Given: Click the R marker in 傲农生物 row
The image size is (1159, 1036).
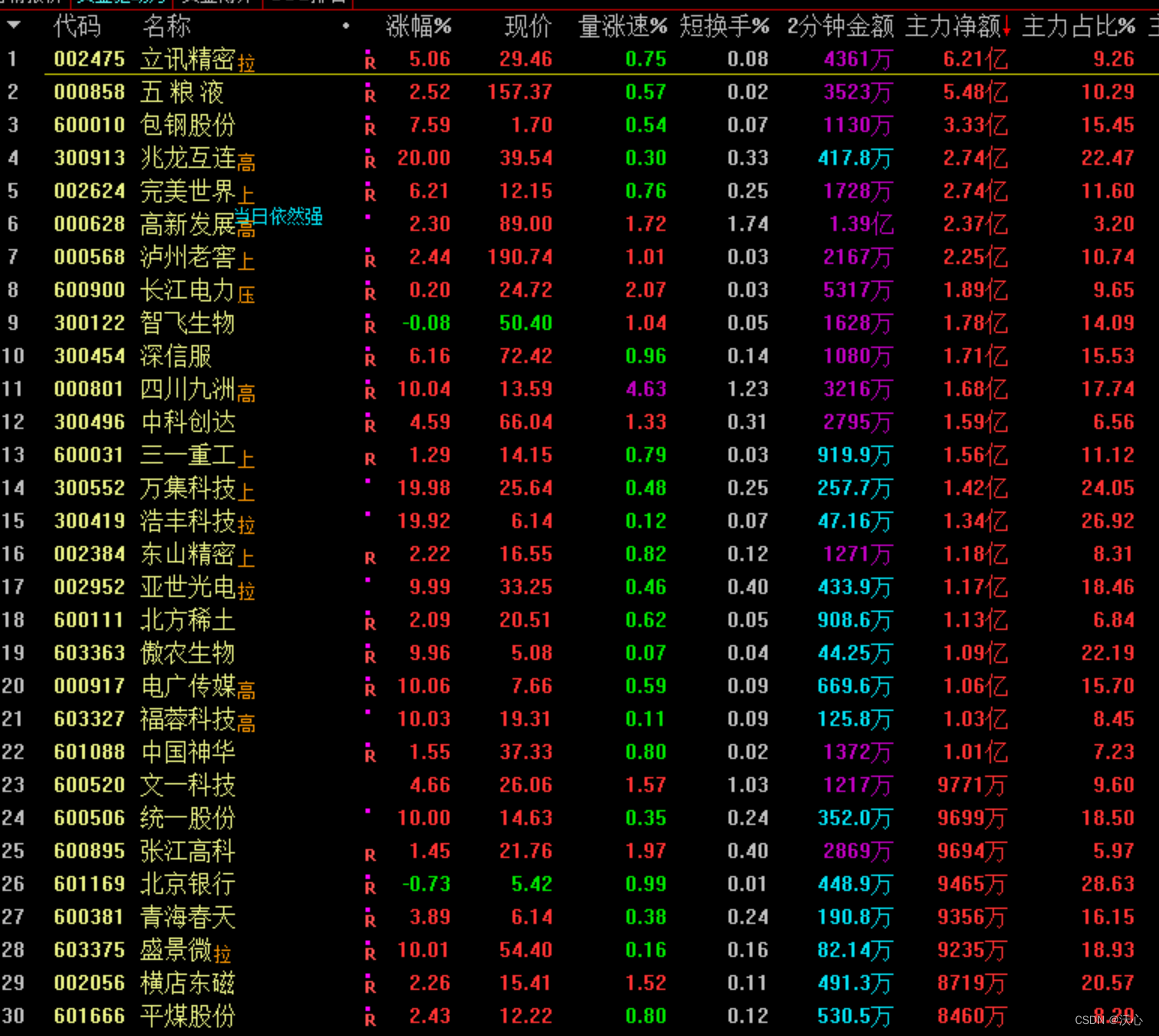Looking at the screenshot, I should pos(370,656).
